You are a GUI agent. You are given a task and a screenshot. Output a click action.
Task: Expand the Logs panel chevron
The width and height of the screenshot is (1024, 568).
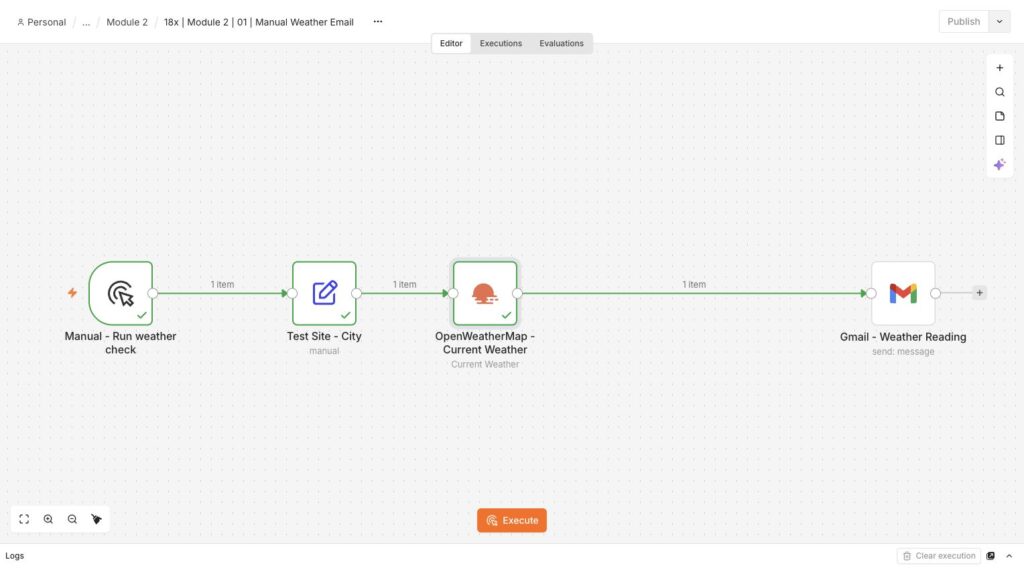click(x=1009, y=556)
